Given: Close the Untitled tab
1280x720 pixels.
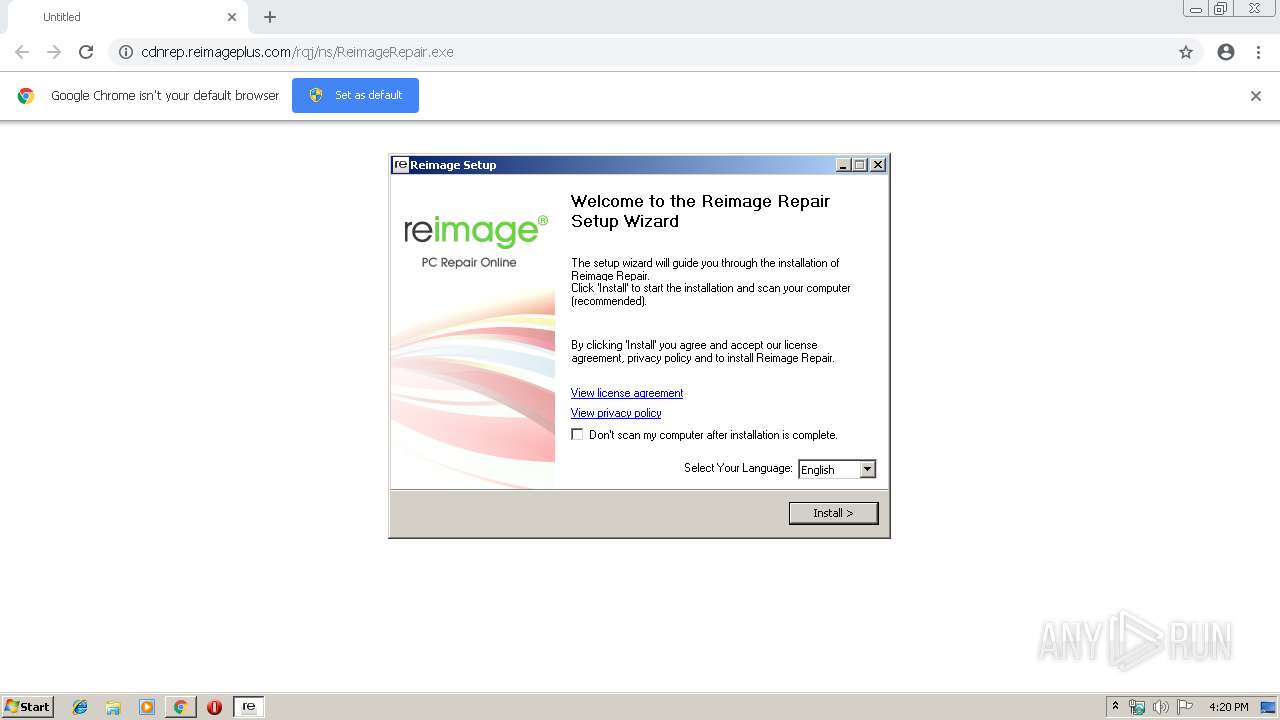Looking at the screenshot, I should (232, 17).
